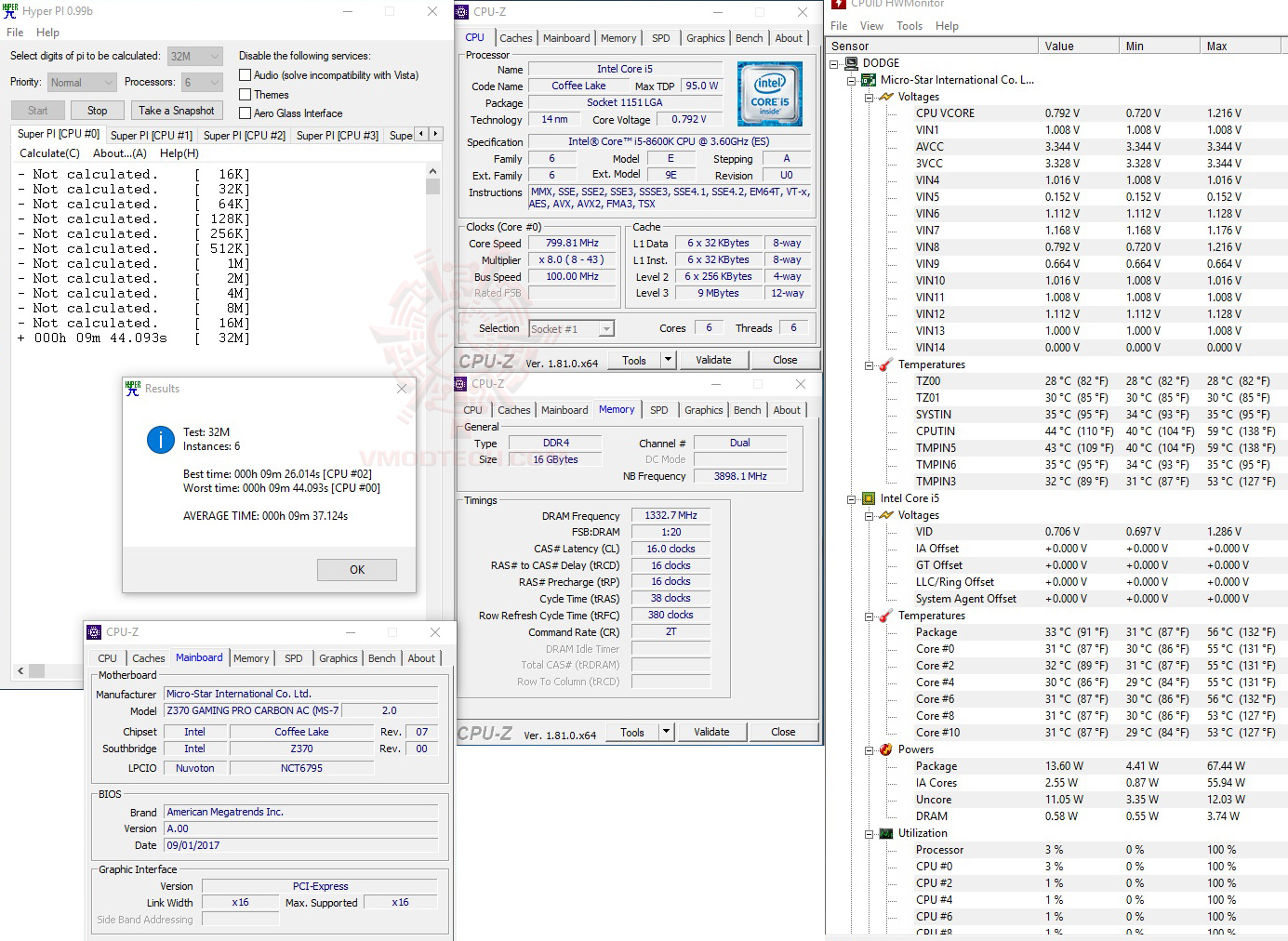Image resolution: width=1288 pixels, height=941 pixels.
Task: Switch to the Super PI [CPU #2] tab
Action: [x=245, y=136]
